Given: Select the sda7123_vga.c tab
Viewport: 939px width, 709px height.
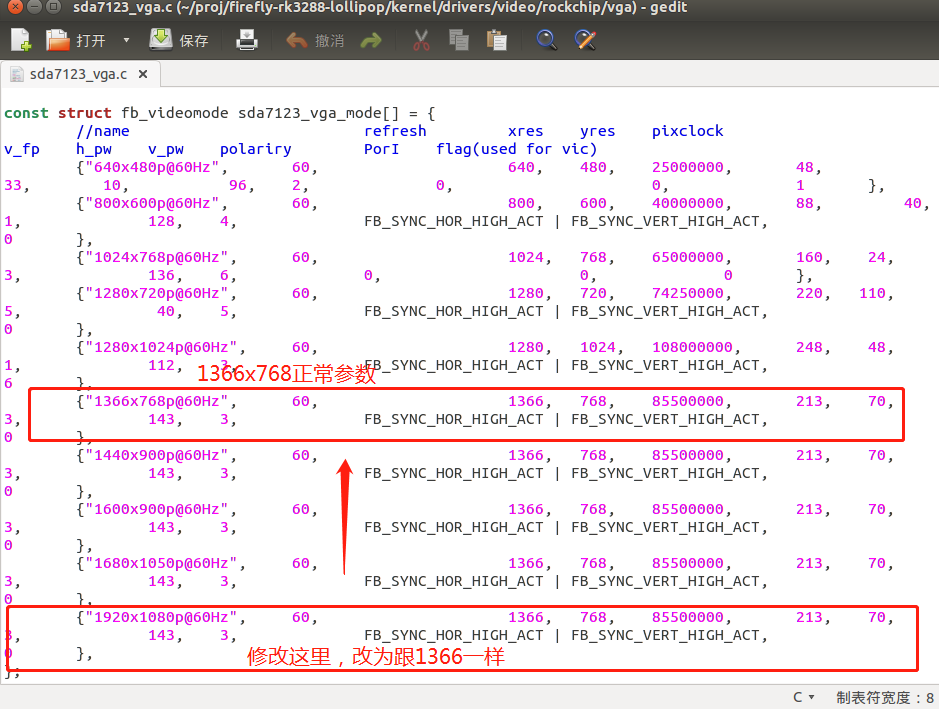Looking at the screenshot, I should pyautogui.click(x=78, y=74).
